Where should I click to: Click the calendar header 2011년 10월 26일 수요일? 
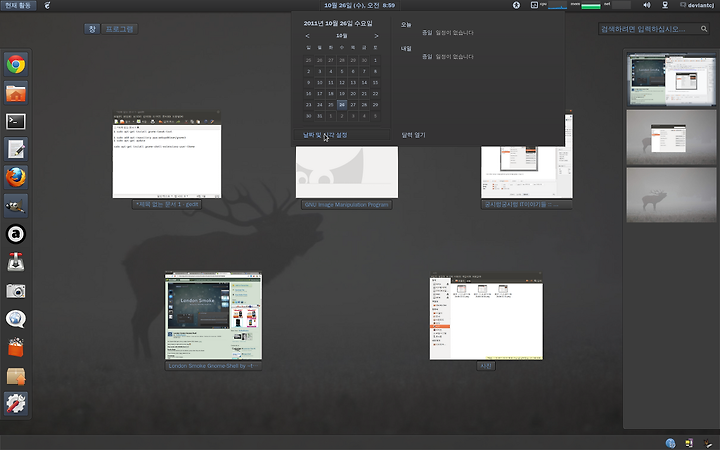(x=338, y=23)
